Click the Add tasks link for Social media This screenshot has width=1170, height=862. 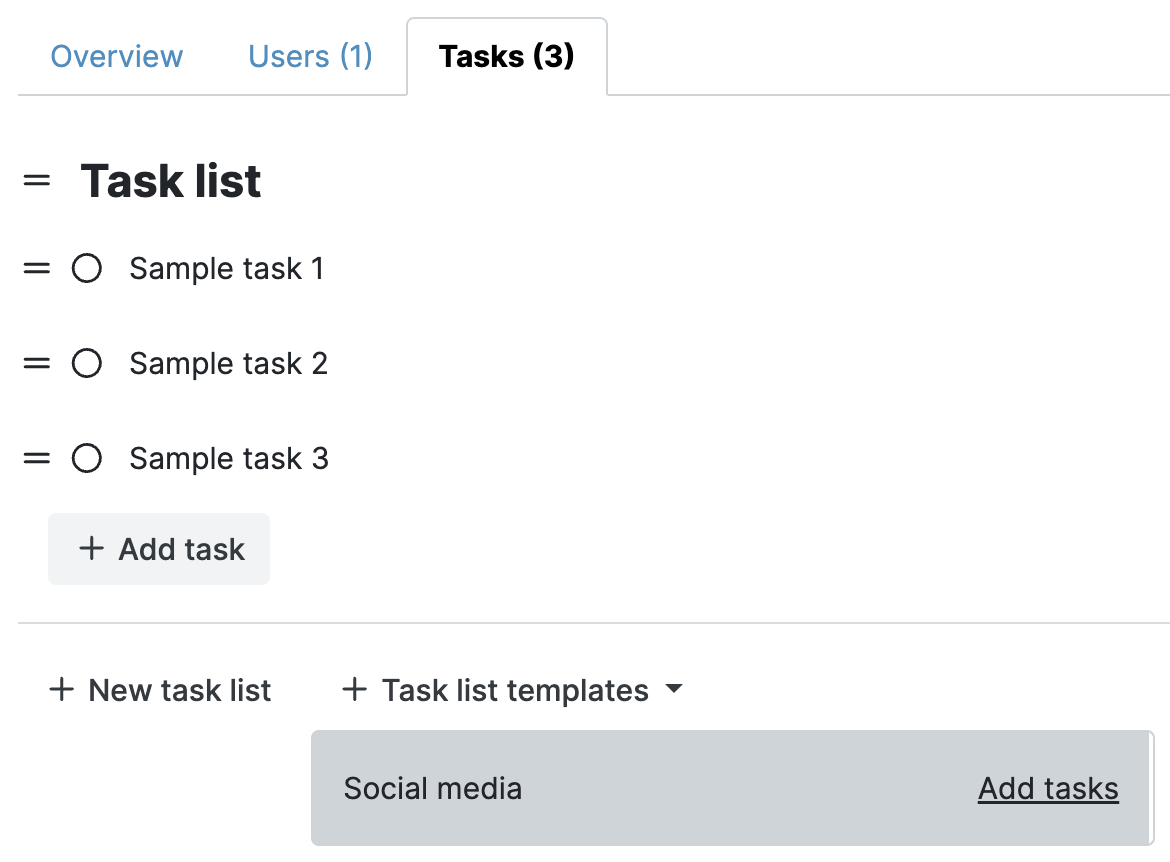pos(1048,788)
